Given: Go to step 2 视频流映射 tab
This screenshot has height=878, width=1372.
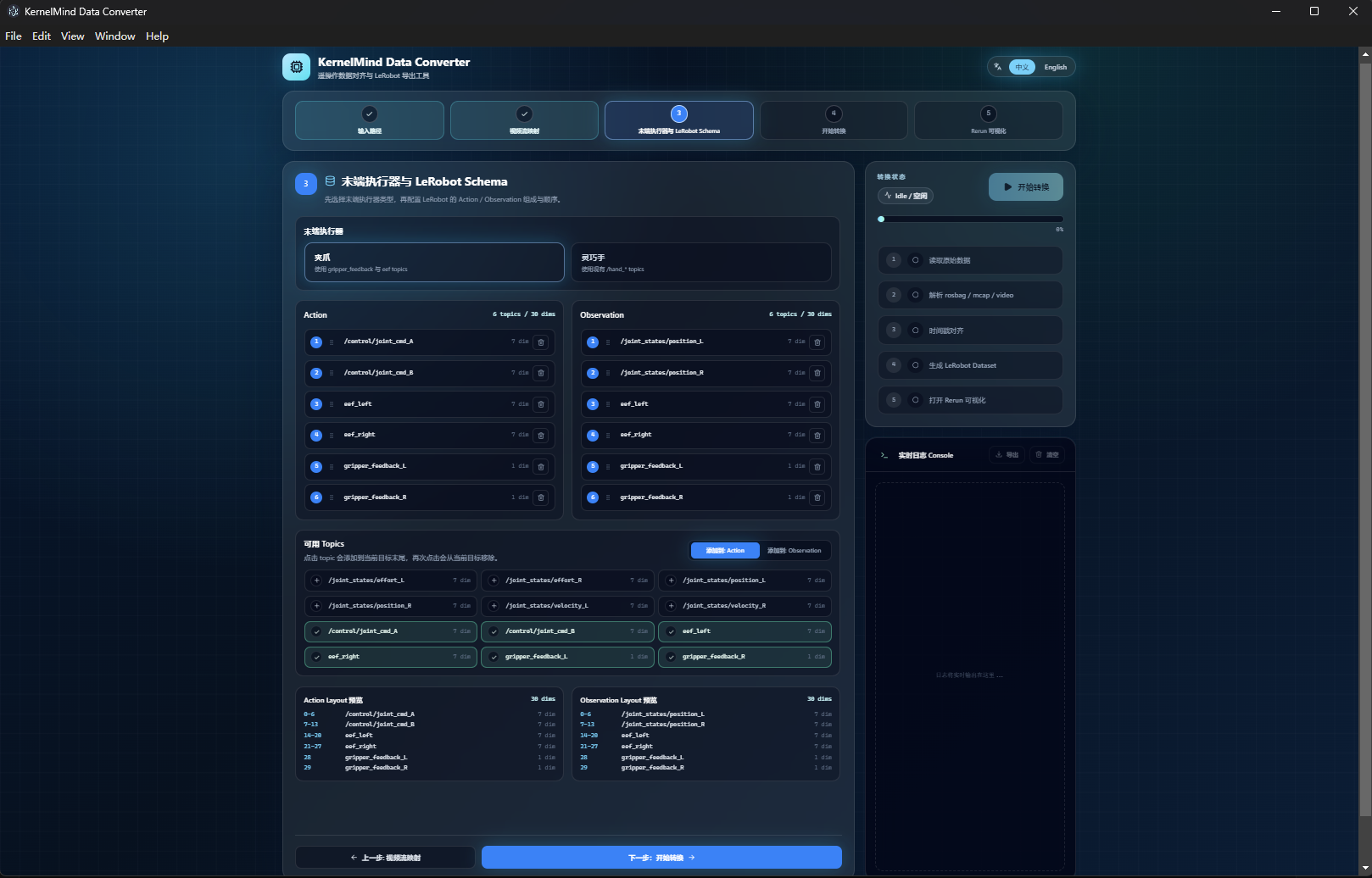Looking at the screenshot, I should (x=524, y=120).
